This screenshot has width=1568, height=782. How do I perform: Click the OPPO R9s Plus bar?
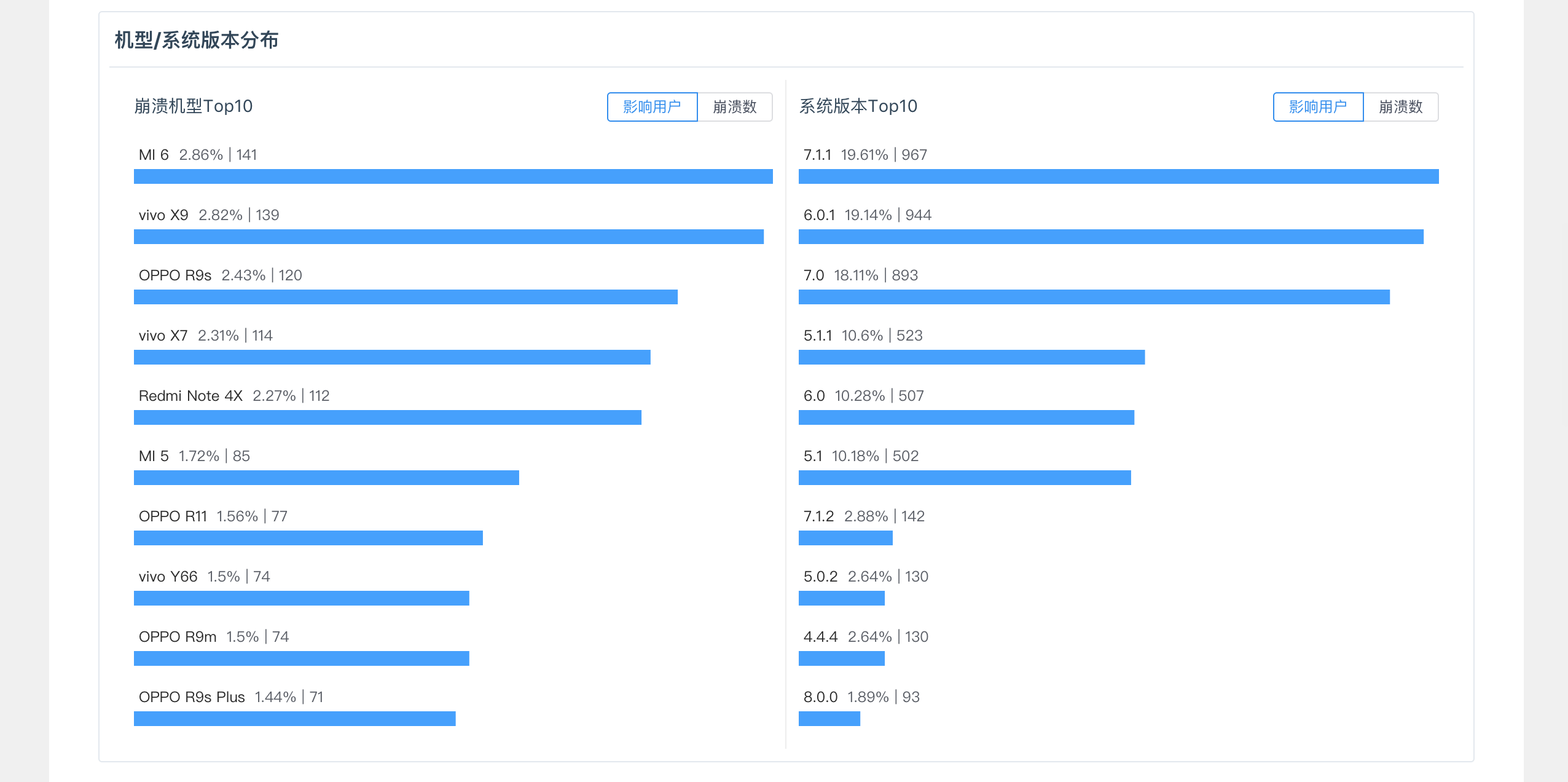point(294,719)
